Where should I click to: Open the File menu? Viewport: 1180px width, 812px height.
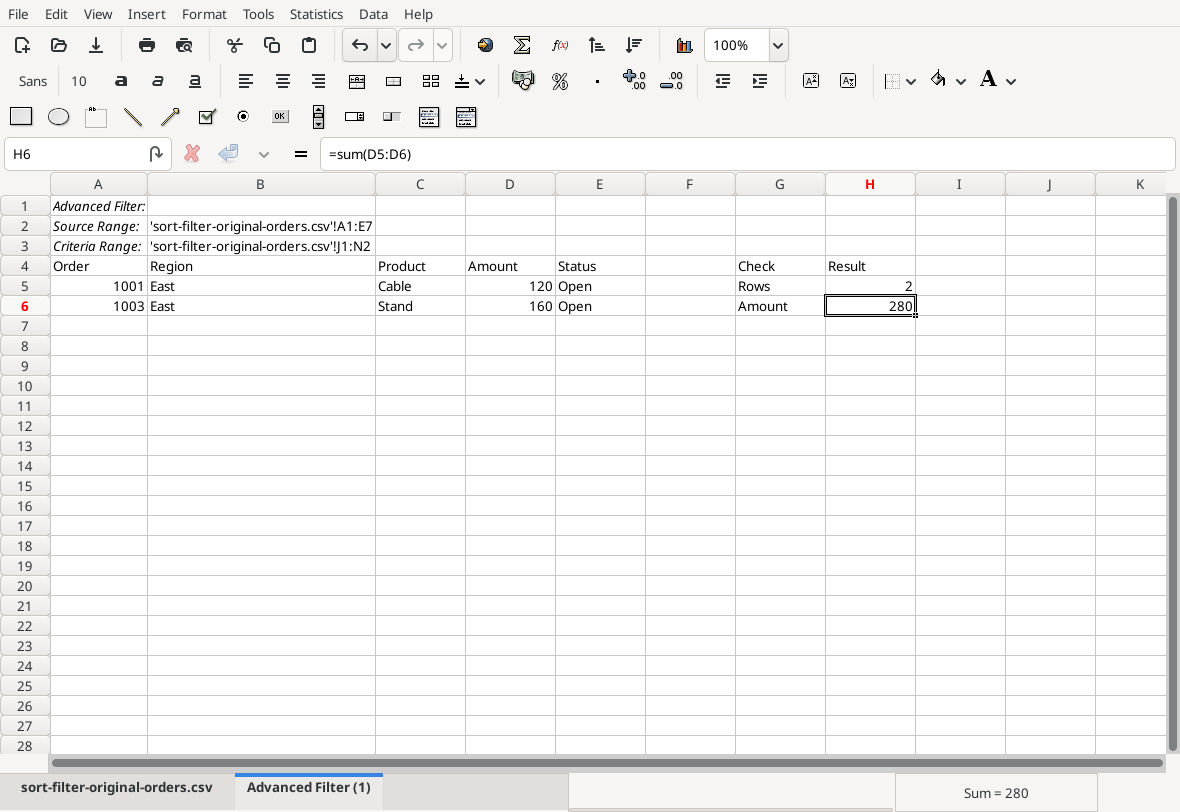coord(18,14)
